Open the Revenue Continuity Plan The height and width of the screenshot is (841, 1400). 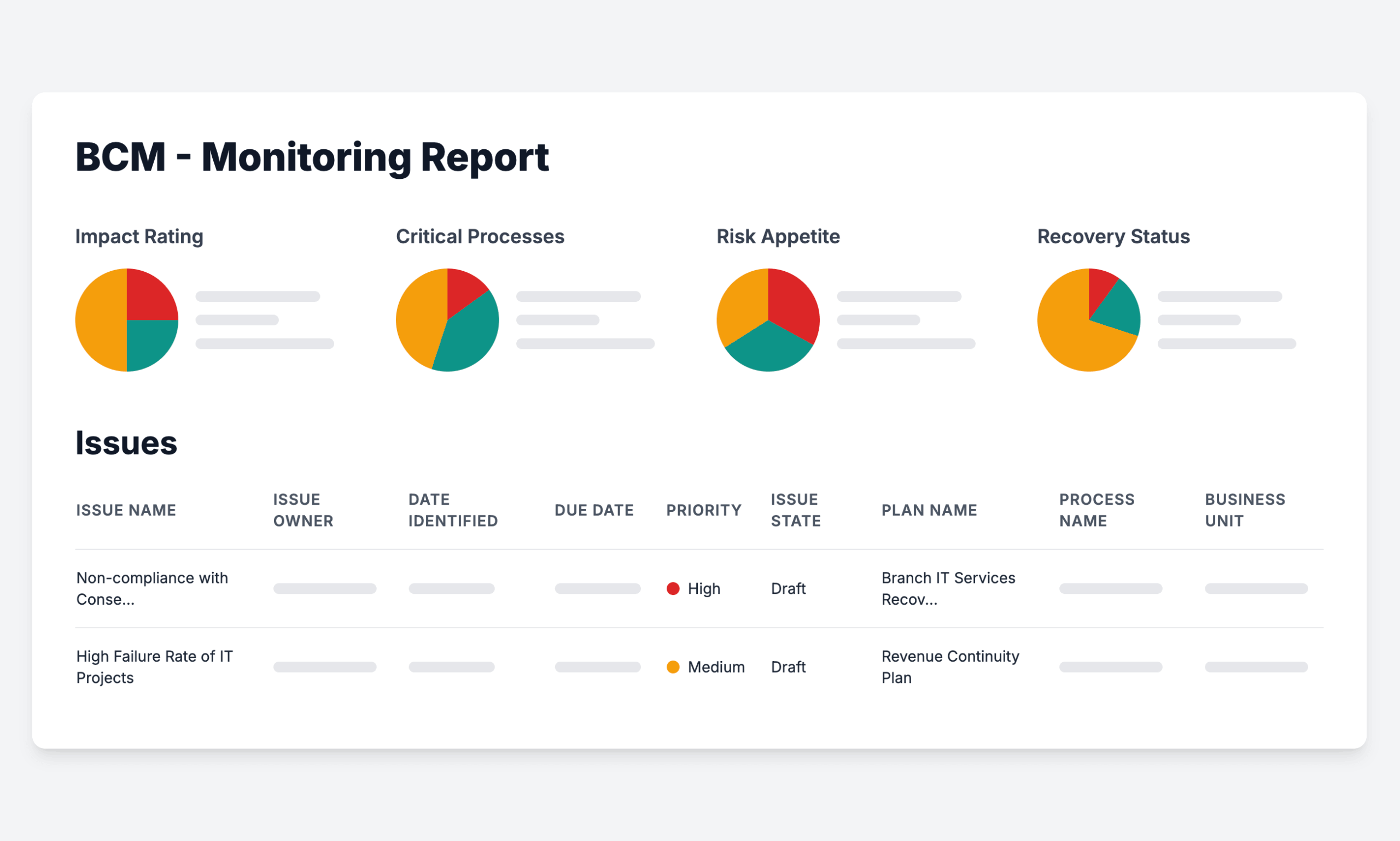pos(949,667)
